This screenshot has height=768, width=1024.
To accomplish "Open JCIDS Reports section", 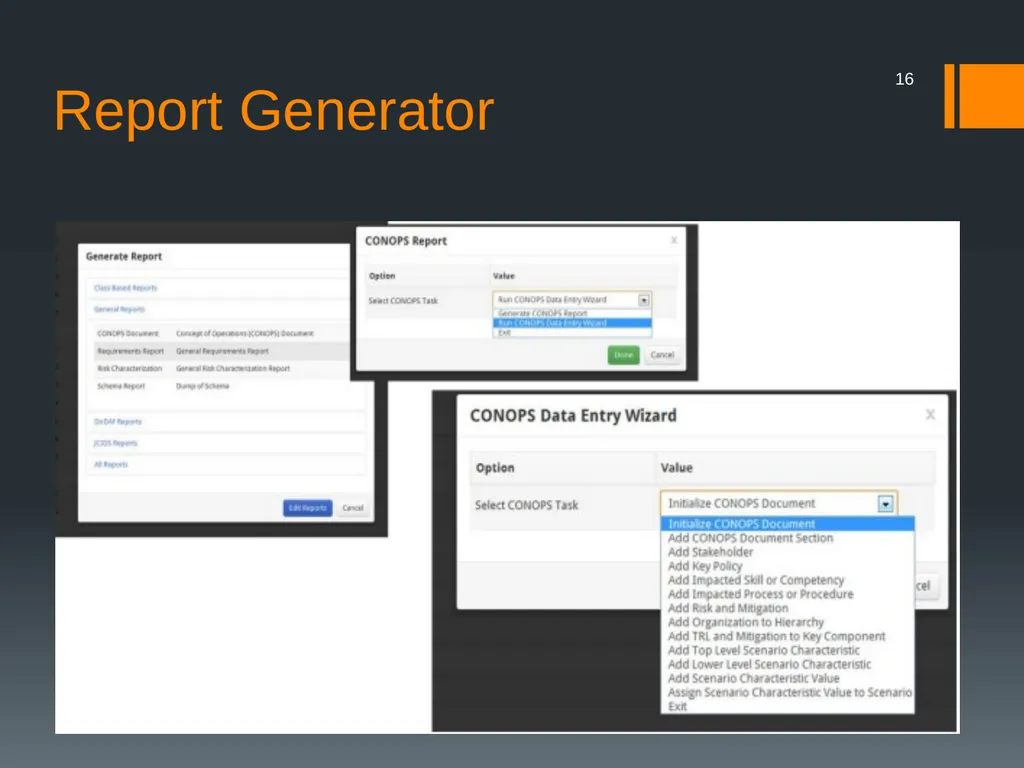I will [x=116, y=443].
